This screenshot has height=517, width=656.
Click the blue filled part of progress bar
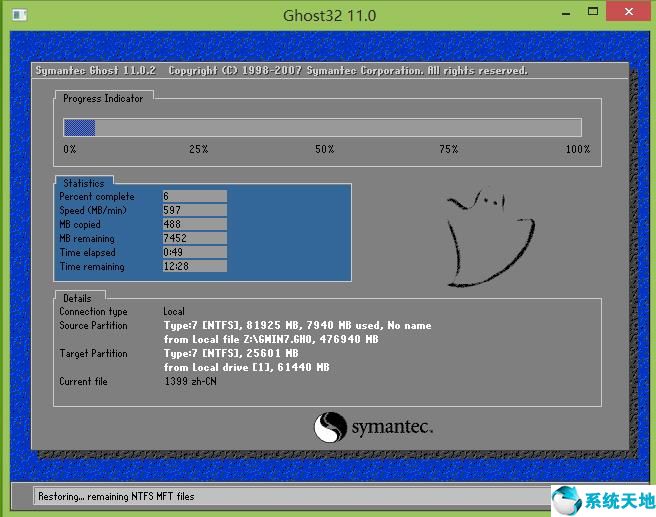coord(79,127)
